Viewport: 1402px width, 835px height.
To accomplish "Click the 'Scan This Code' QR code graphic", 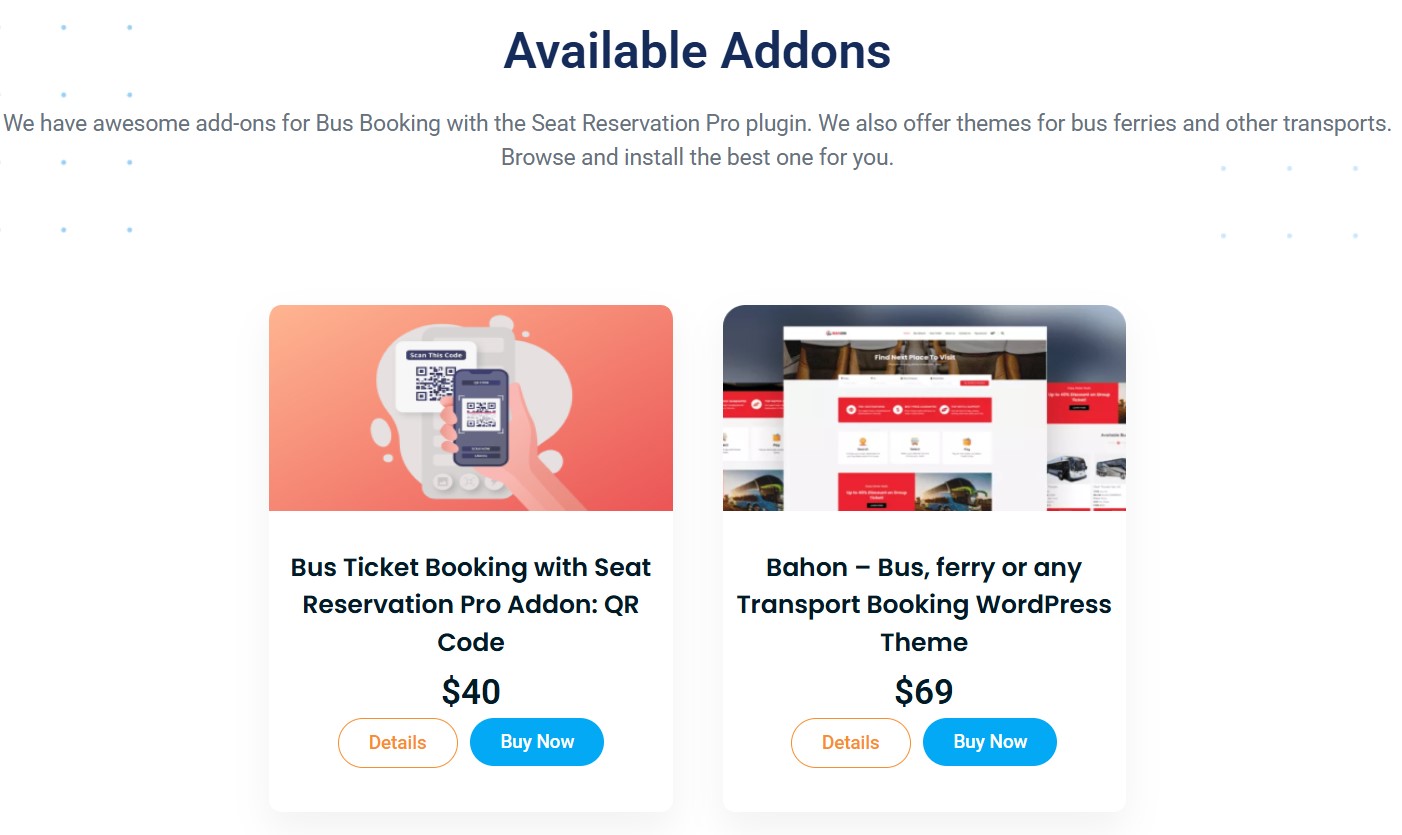I will [435, 378].
